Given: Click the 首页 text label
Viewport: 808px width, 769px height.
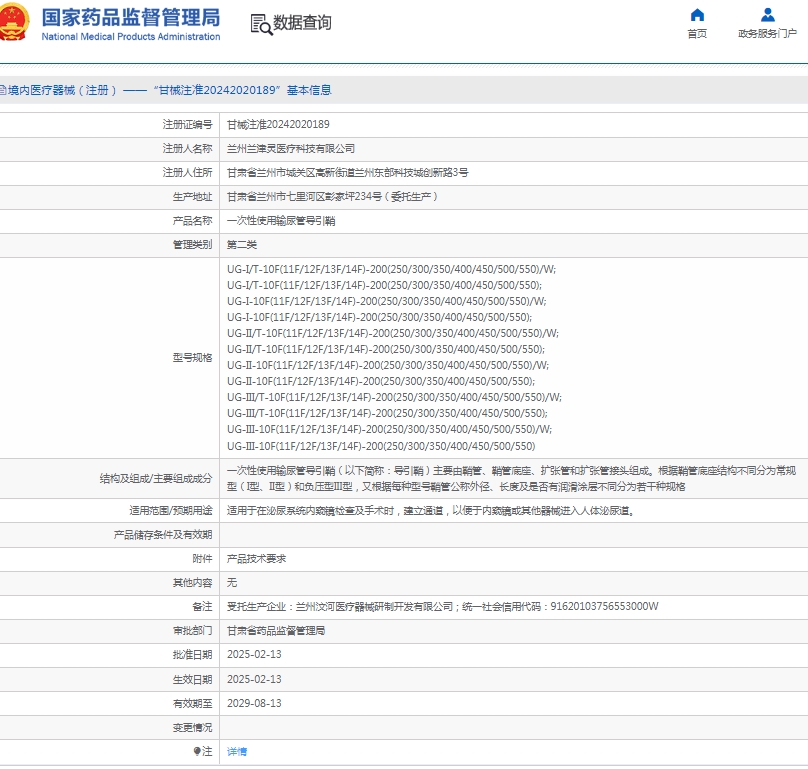Looking at the screenshot, I should [x=697, y=34].
